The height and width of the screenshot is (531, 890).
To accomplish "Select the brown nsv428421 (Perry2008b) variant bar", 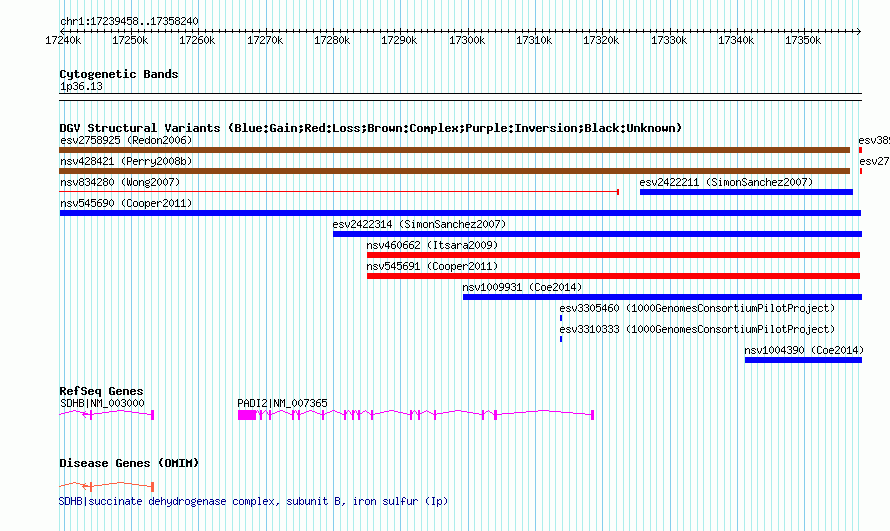I will tap(454, 171).
